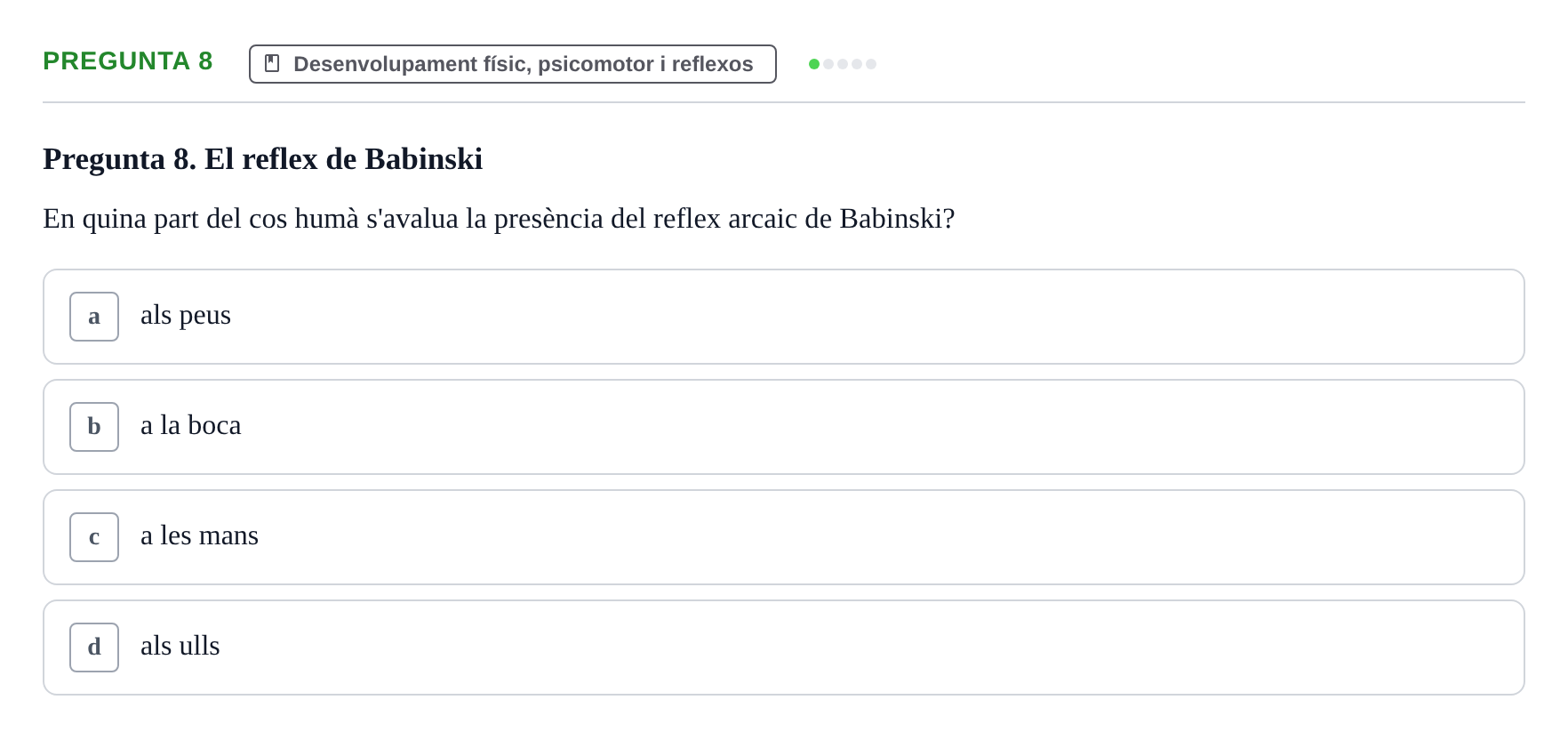This screenshot has height=740, width=1568.
Task: Choose the answer 'a la boca'
Action: [190, 426]
